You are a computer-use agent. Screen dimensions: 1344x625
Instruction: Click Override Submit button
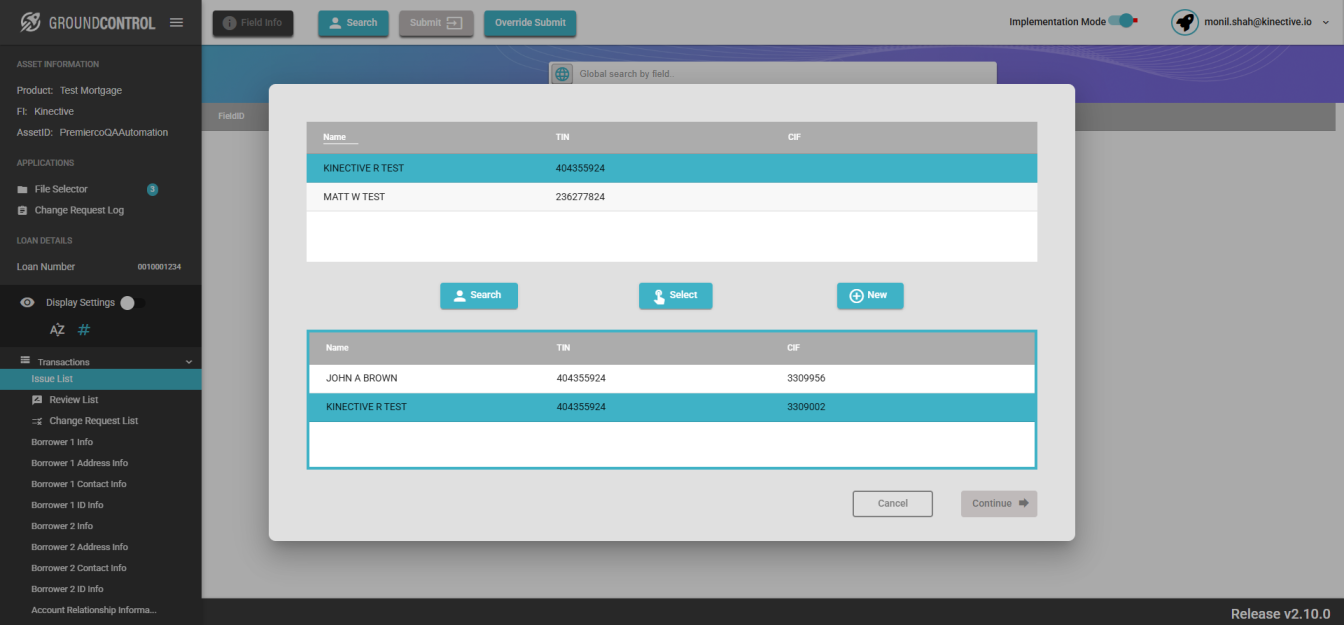coord(530,23)
